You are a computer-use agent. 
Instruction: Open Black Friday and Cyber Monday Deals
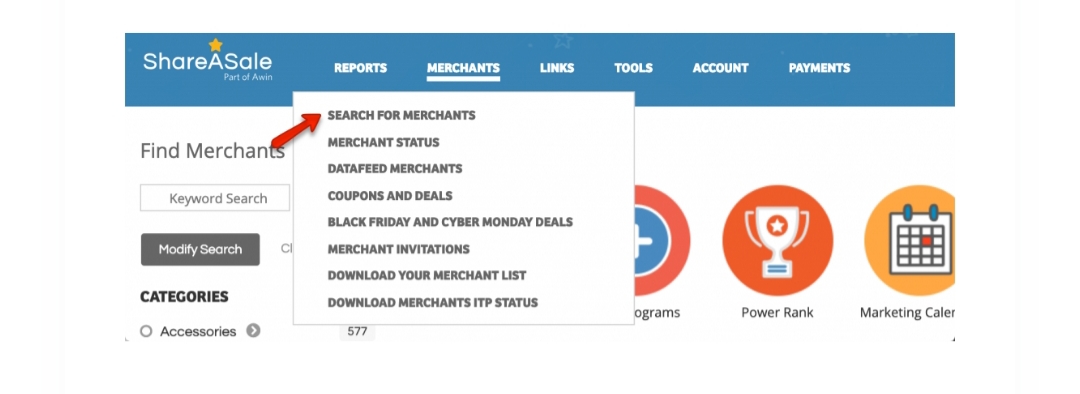click(x=450, y=222)
